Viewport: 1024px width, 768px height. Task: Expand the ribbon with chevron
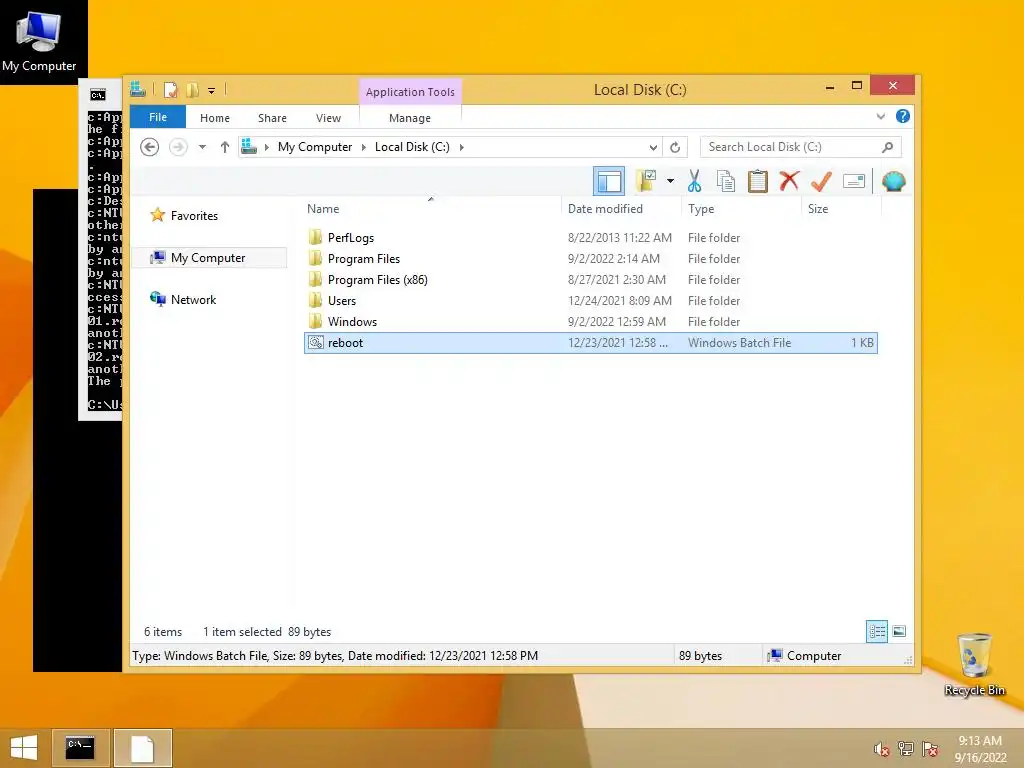pos(881,116)
